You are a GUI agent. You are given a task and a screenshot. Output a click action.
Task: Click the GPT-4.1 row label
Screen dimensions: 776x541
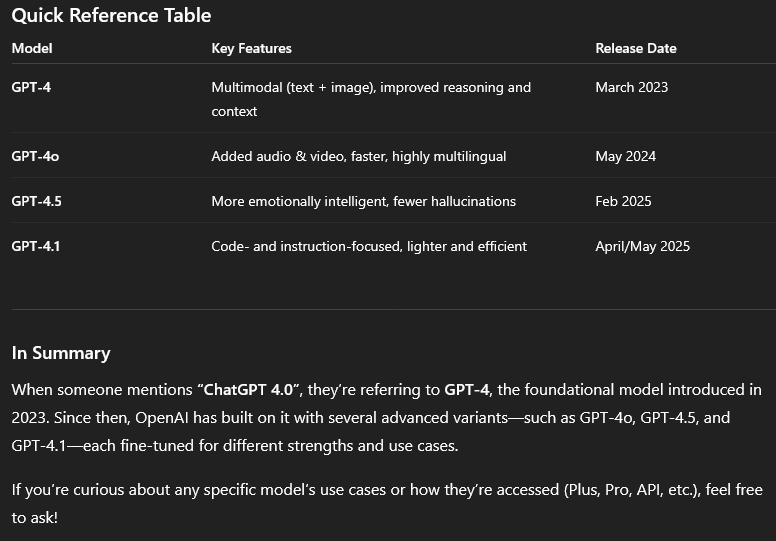[x=36, y=246]
